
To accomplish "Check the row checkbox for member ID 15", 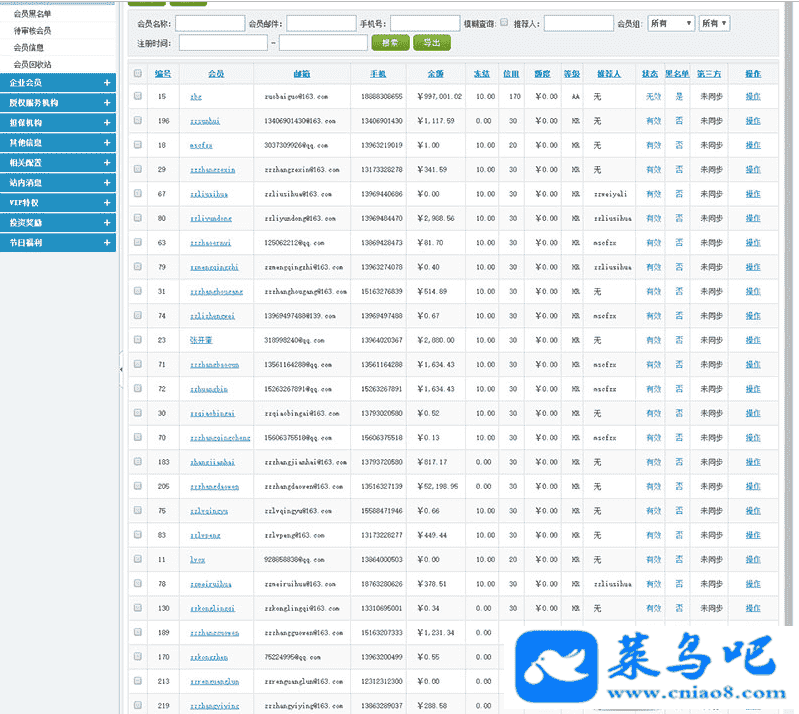I will pos(137,96).
